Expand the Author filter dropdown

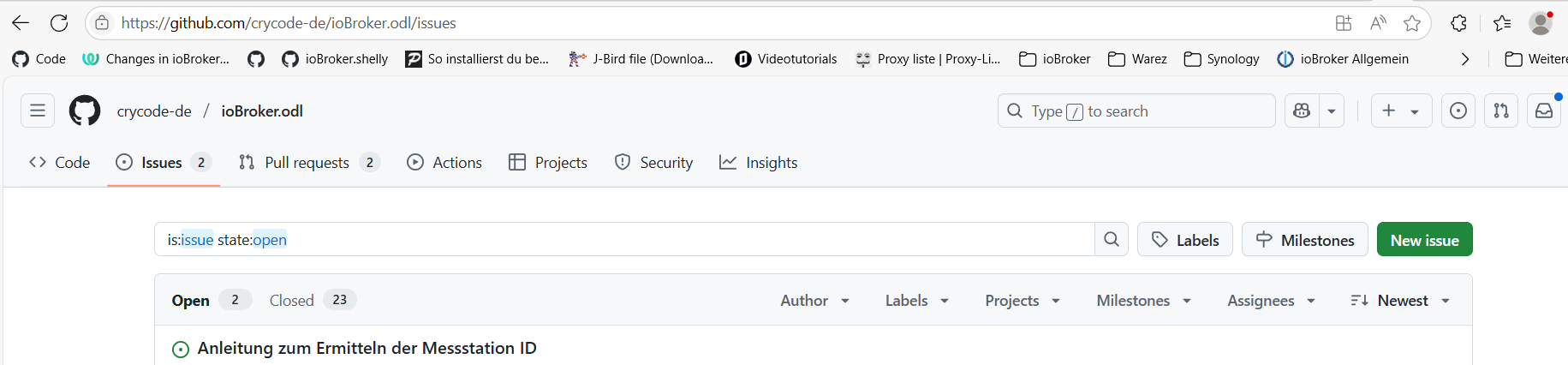click(814, 301)
